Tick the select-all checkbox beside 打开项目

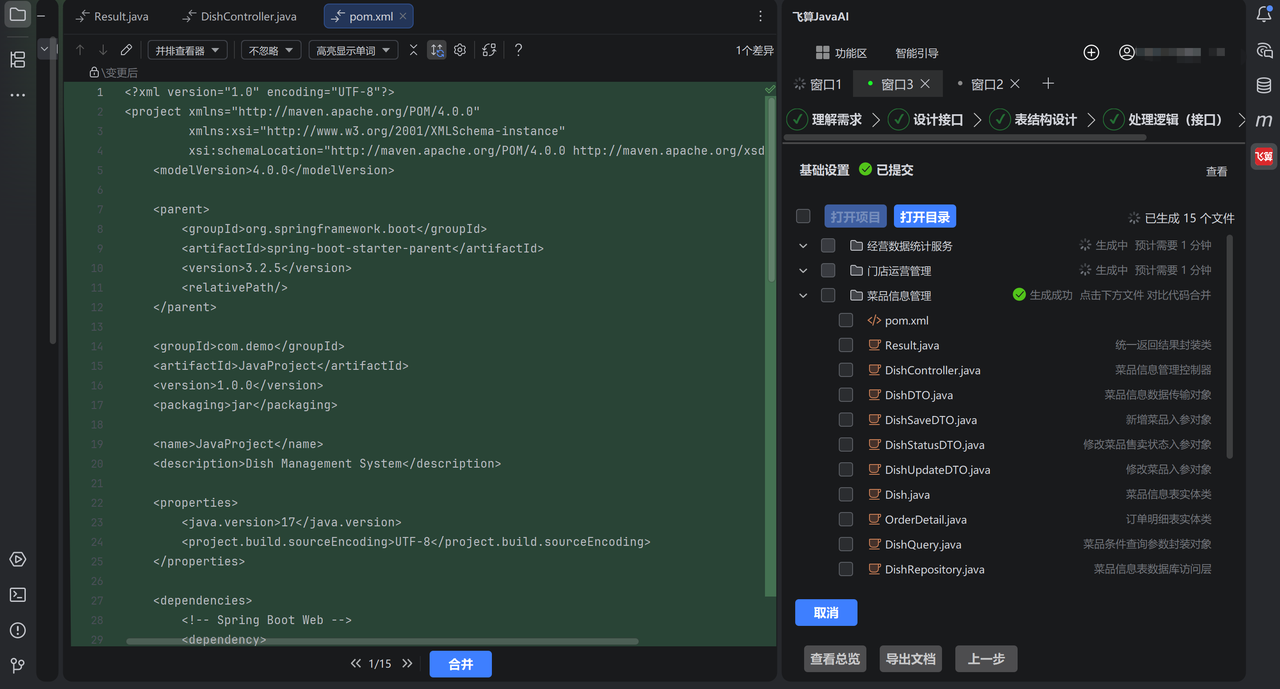pos(803,216)
